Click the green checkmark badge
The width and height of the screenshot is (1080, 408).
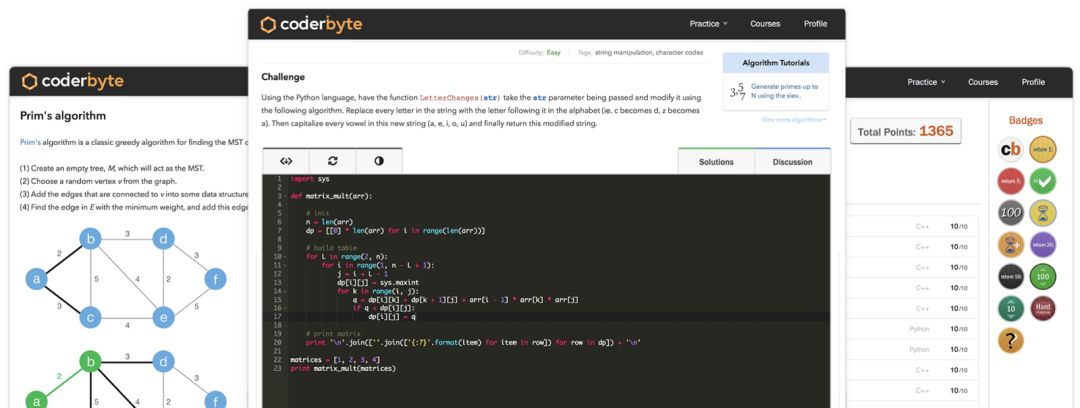pos(1043,181)
